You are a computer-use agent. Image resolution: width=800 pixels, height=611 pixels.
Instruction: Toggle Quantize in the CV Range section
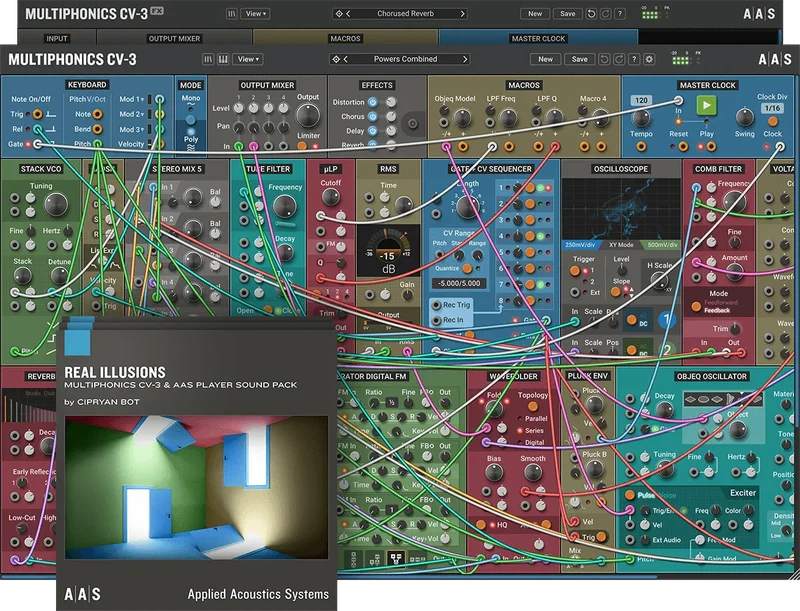click(x=467, y=268)
